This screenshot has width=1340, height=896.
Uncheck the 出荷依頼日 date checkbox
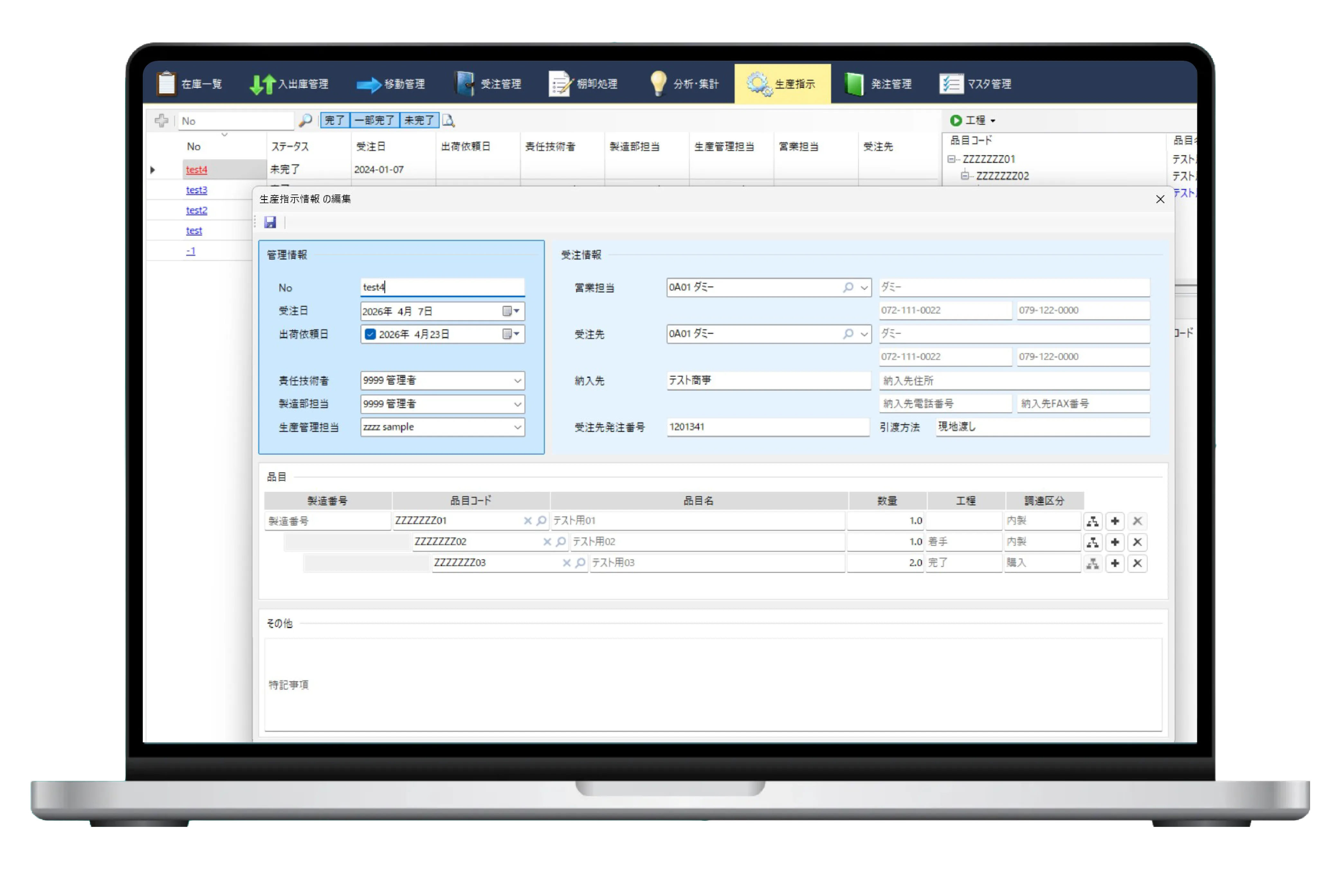coord(370,334)
